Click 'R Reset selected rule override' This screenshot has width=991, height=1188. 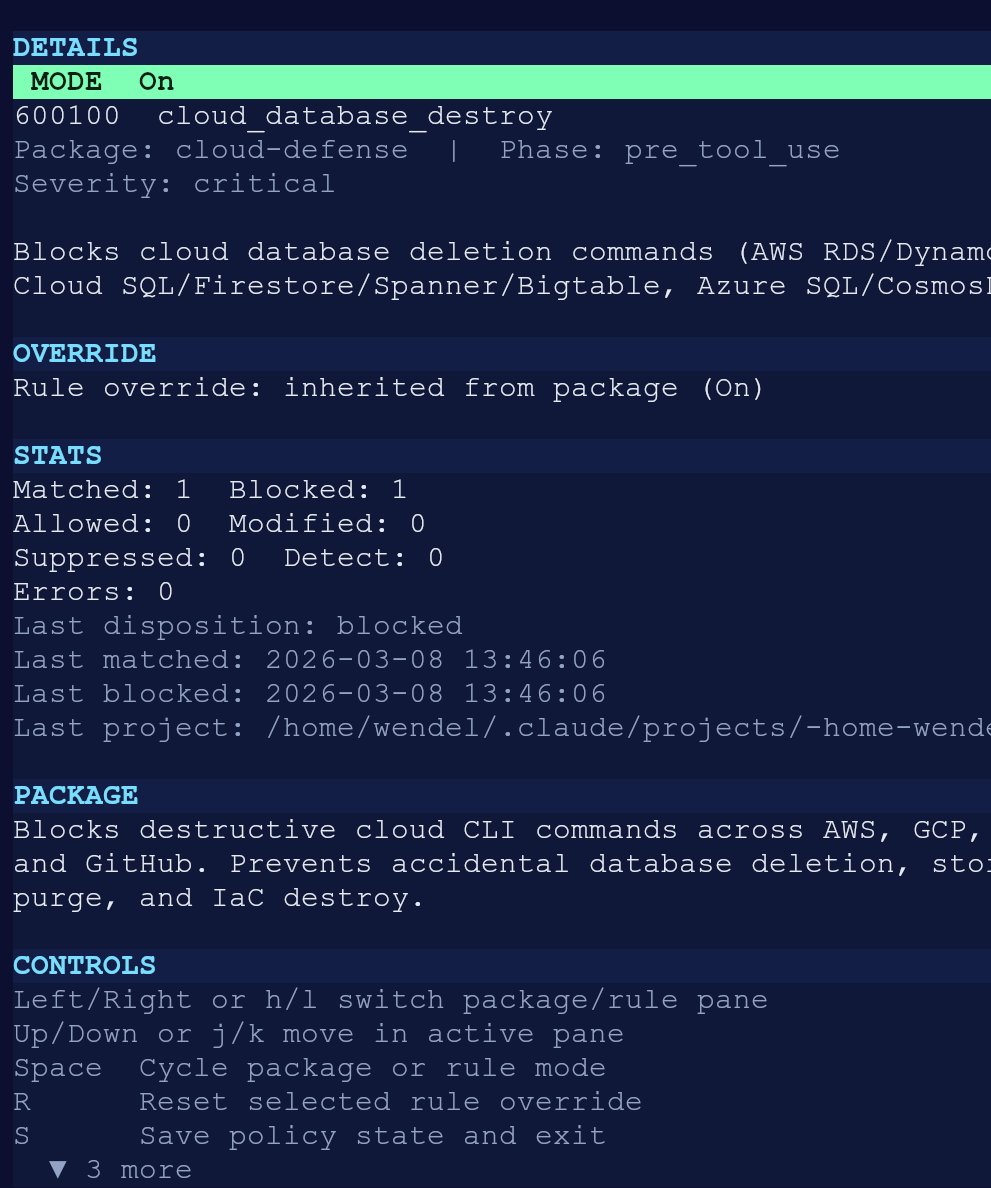(x=327, y=1102)
